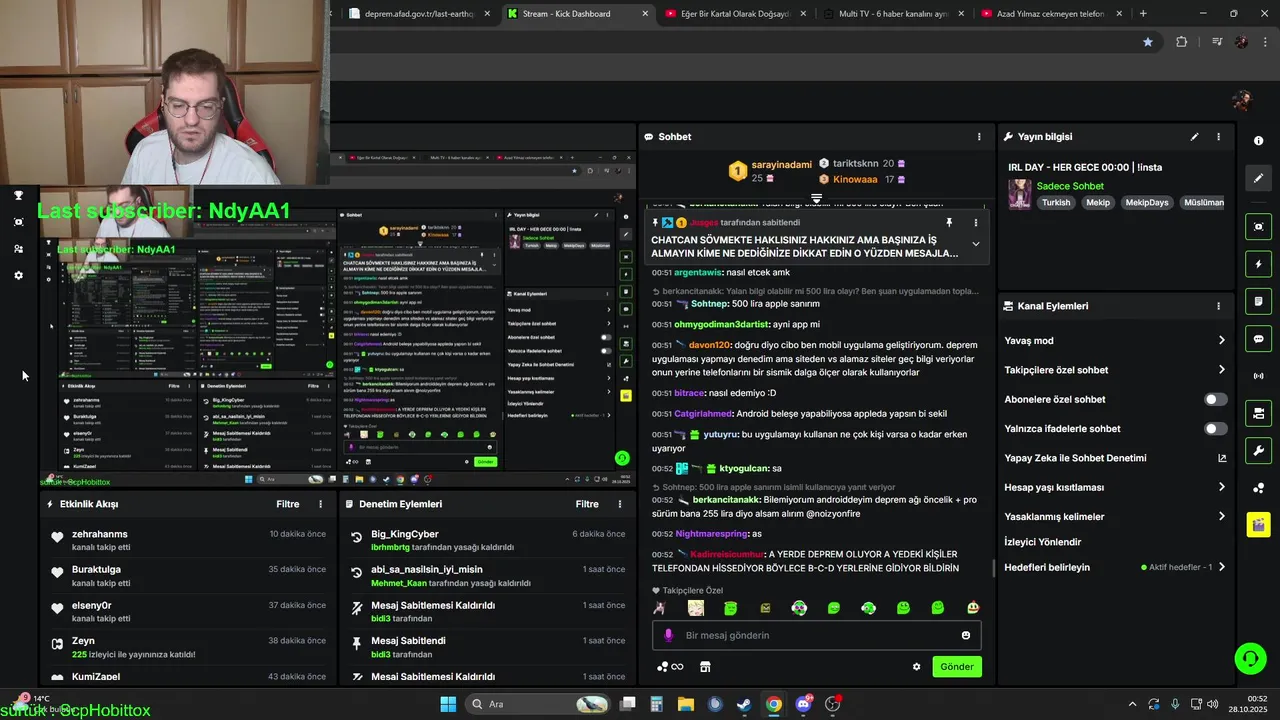Open Kanal Eylemleri three-dot menu
Viewport: 1280px width, 720px height.
[1218, 306]
